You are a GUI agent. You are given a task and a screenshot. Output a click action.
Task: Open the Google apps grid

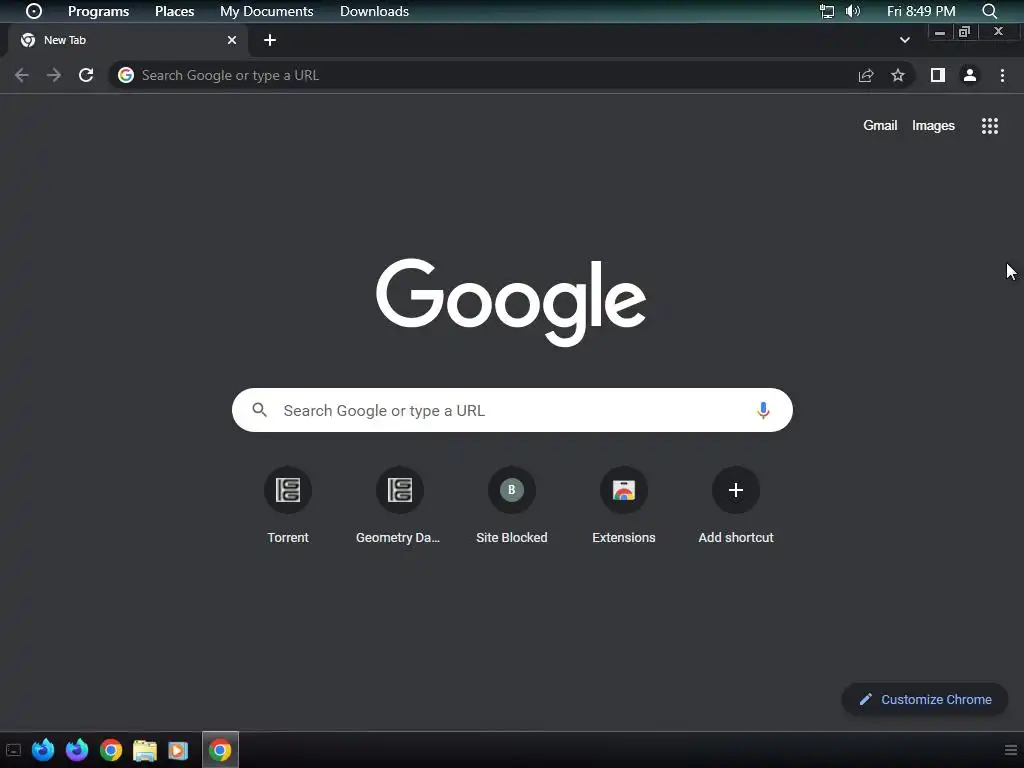pos(990,125)
